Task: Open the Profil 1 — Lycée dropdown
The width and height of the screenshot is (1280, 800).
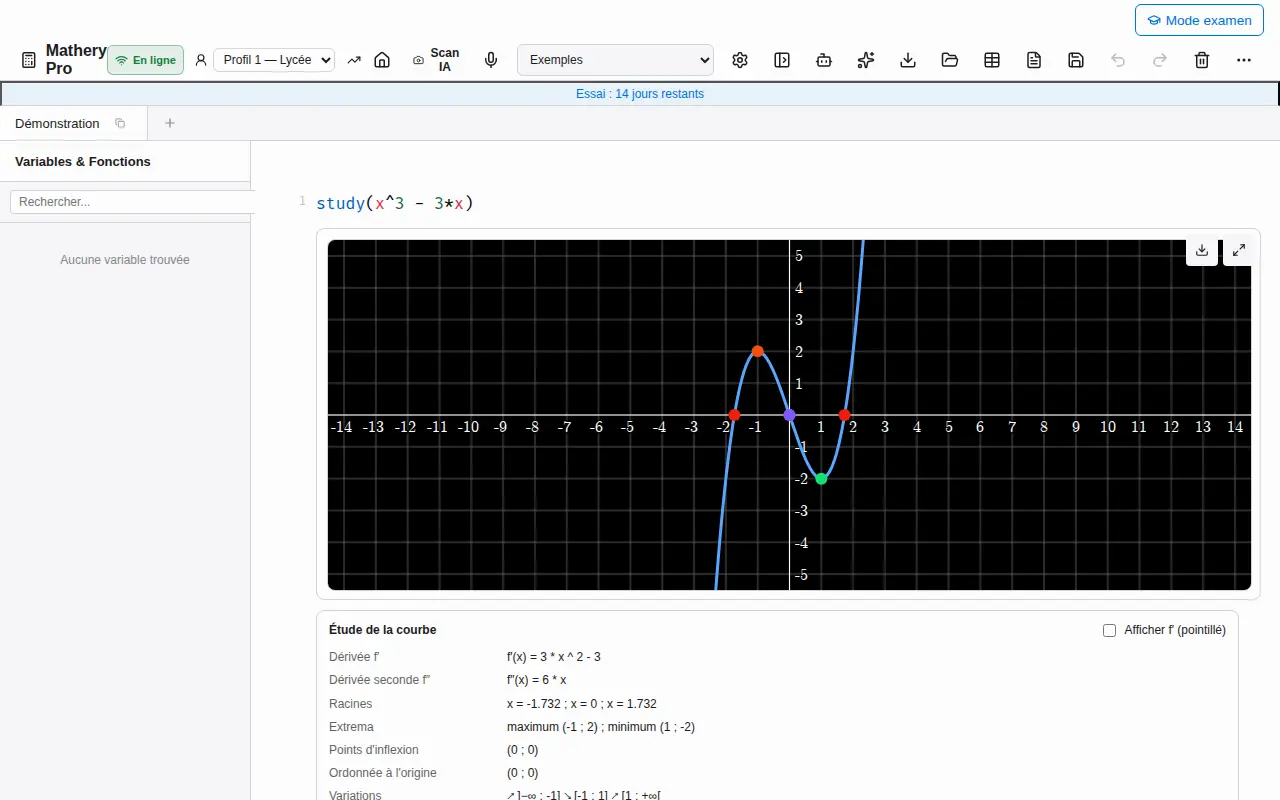Action: click(x=274, y=60)
